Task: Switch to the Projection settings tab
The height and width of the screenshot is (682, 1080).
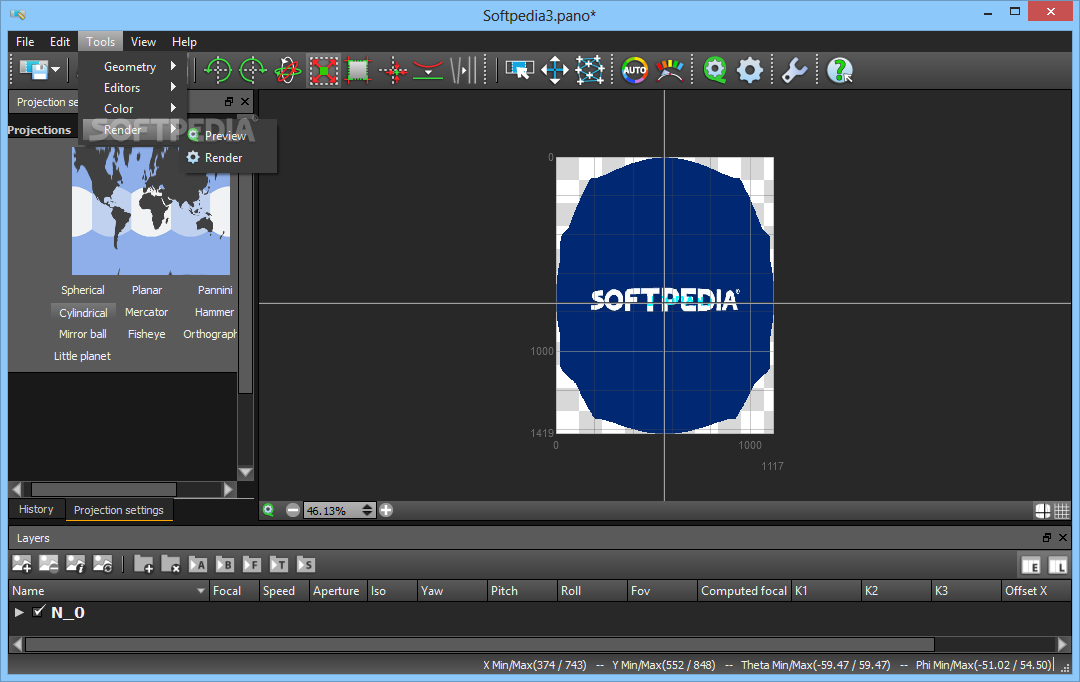Action: click(118, 510)
